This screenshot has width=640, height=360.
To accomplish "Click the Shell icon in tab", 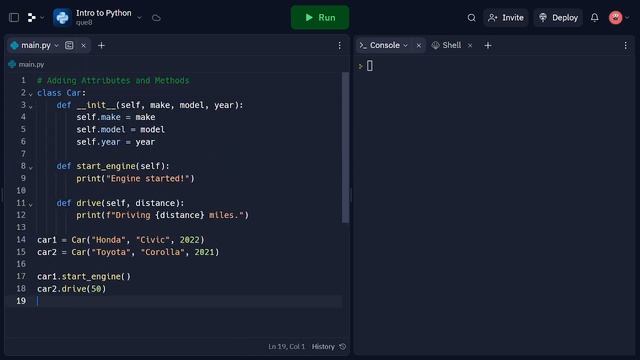I will click(436, 45).
